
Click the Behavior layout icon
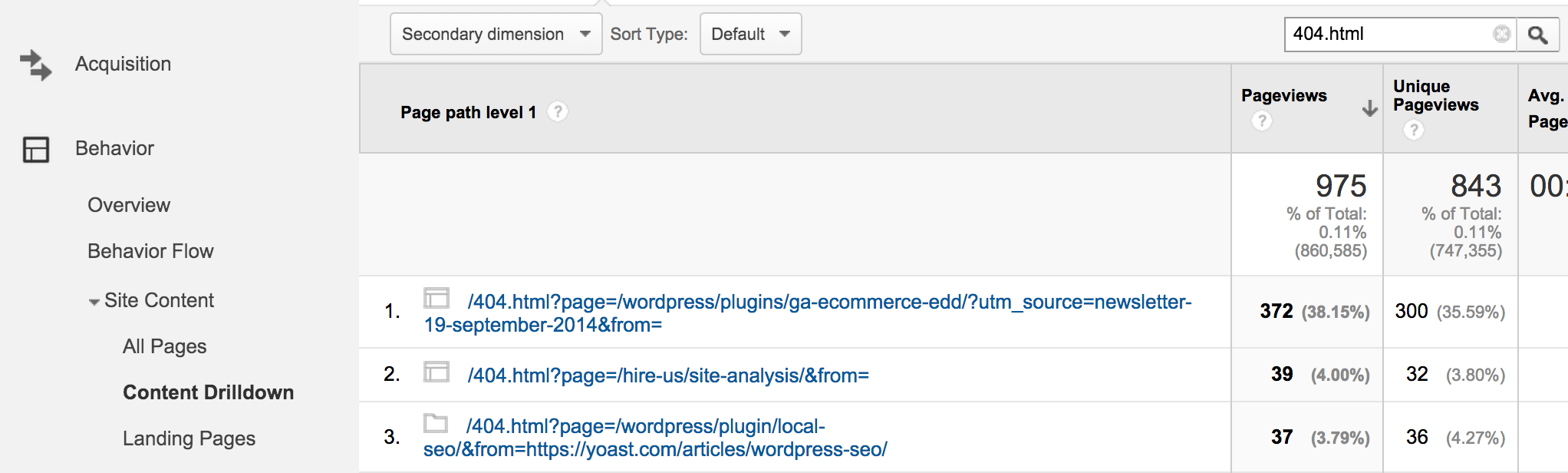point(35,149)
